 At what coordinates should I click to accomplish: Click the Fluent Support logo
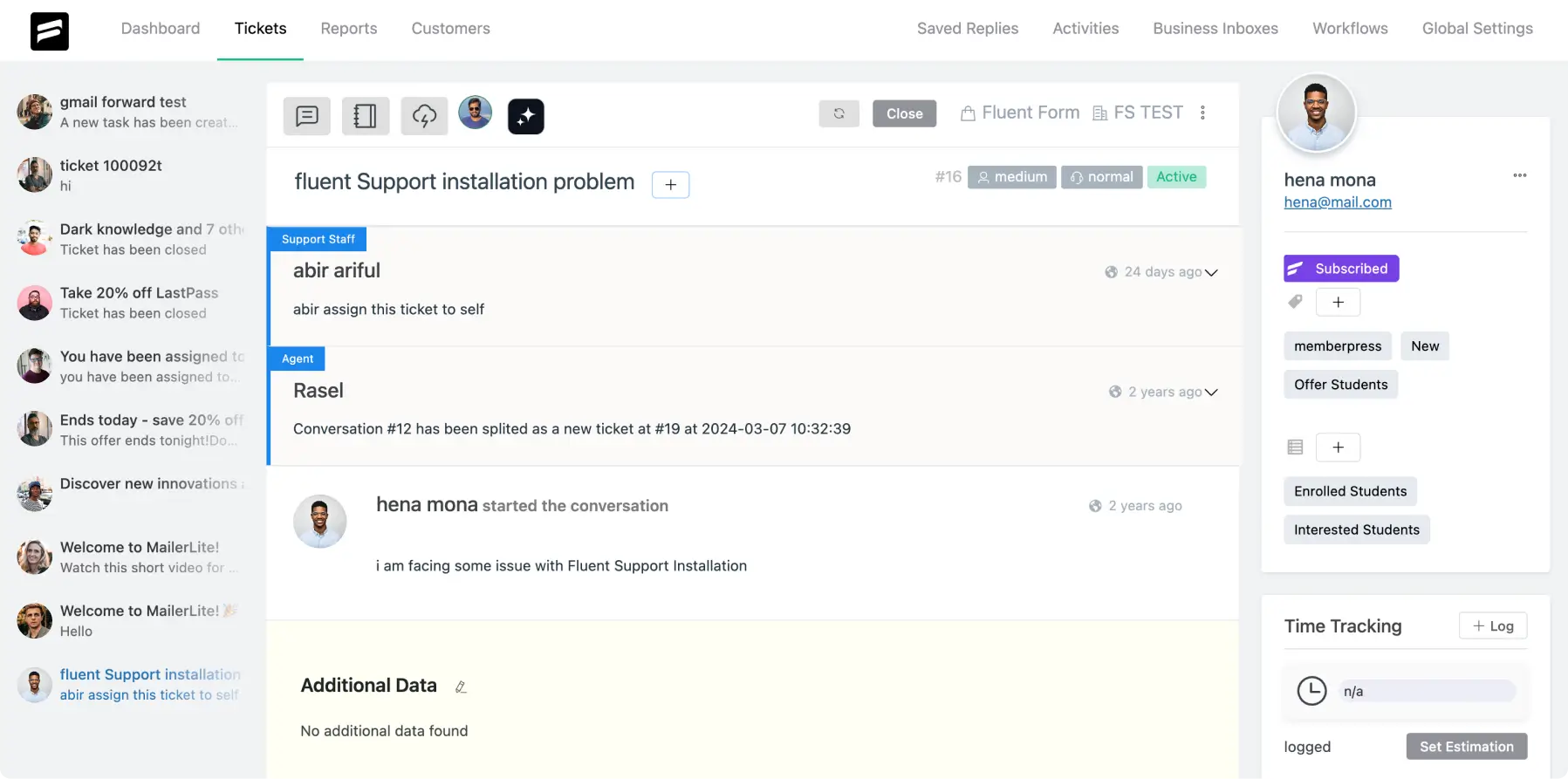[49, 31]
